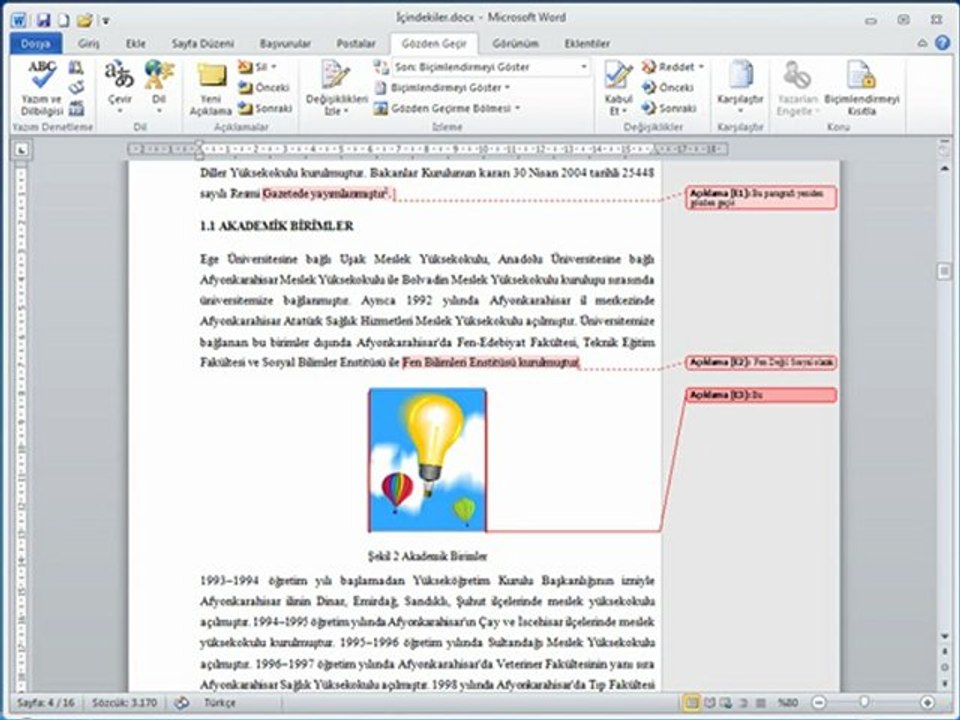Expand Gözden Geçirme Bölmesi dropdown arrow
This screenshot has width=960, height=720.
click(517, 108)
